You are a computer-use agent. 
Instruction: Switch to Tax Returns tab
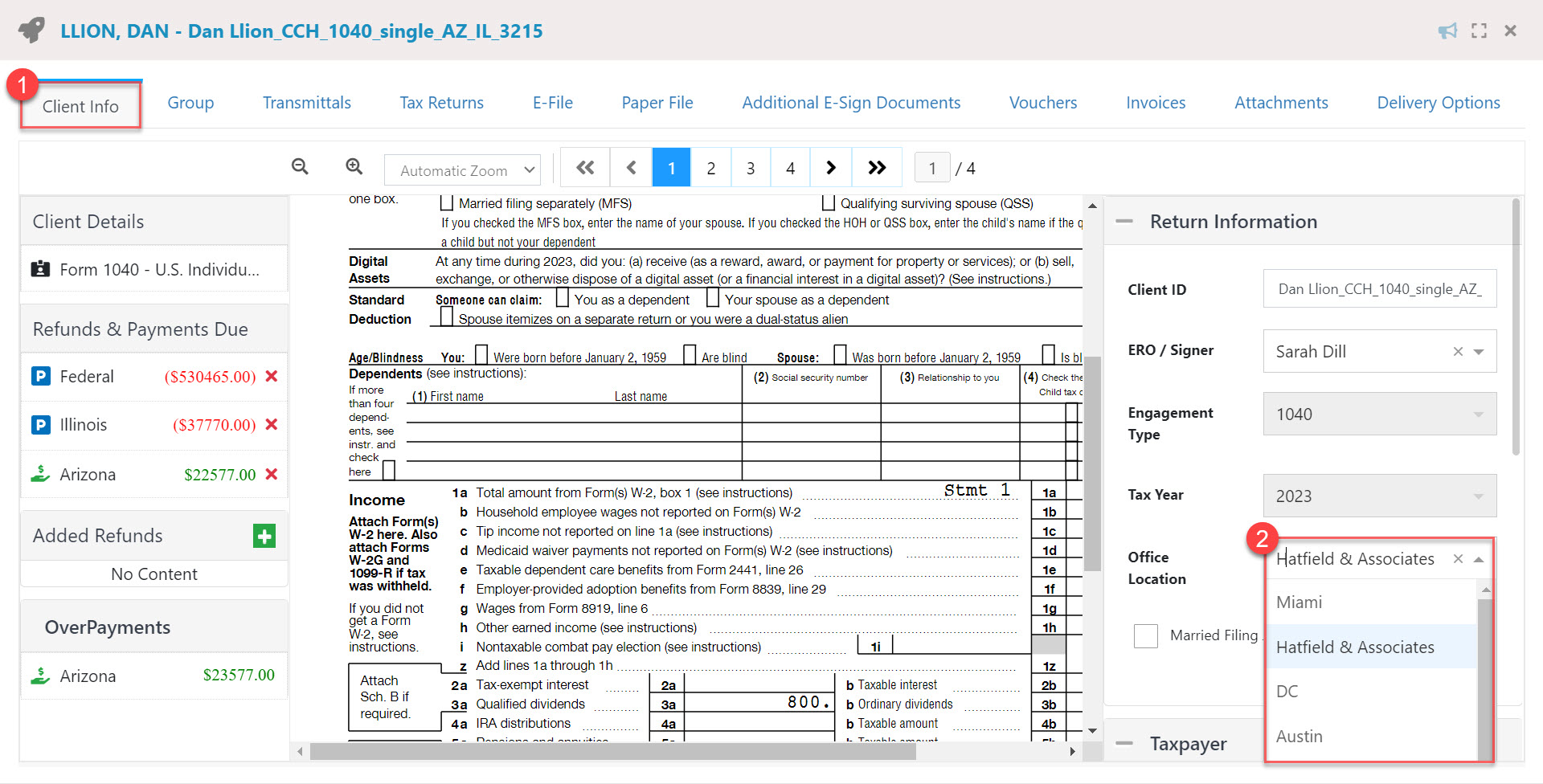point(441,103)
